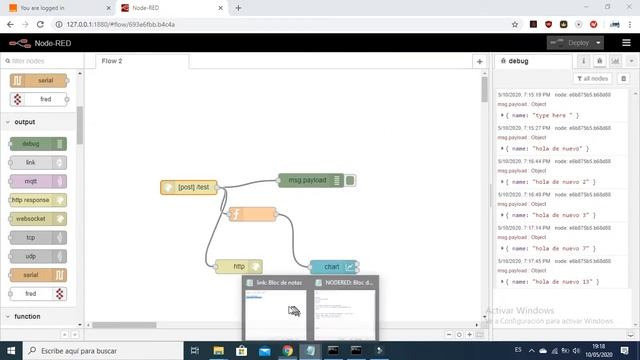Select the serial input node in palette top

38,80
